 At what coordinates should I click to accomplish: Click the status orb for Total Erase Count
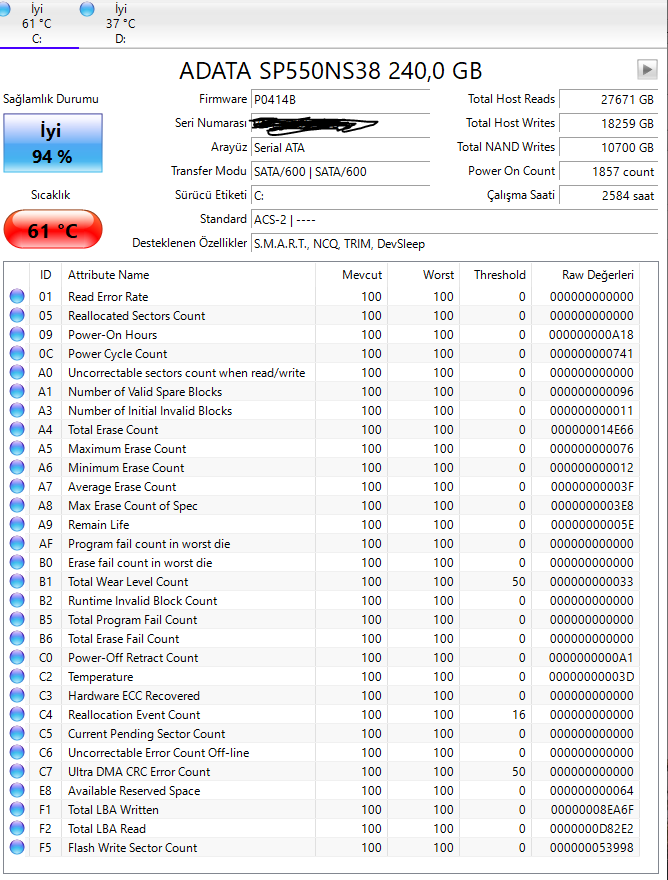coord(17,429)
